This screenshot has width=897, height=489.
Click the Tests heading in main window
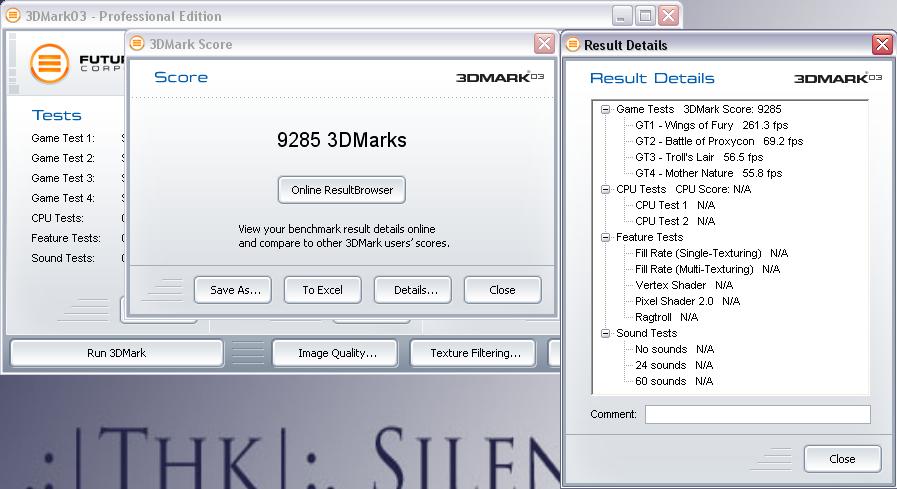coord(57,116)
